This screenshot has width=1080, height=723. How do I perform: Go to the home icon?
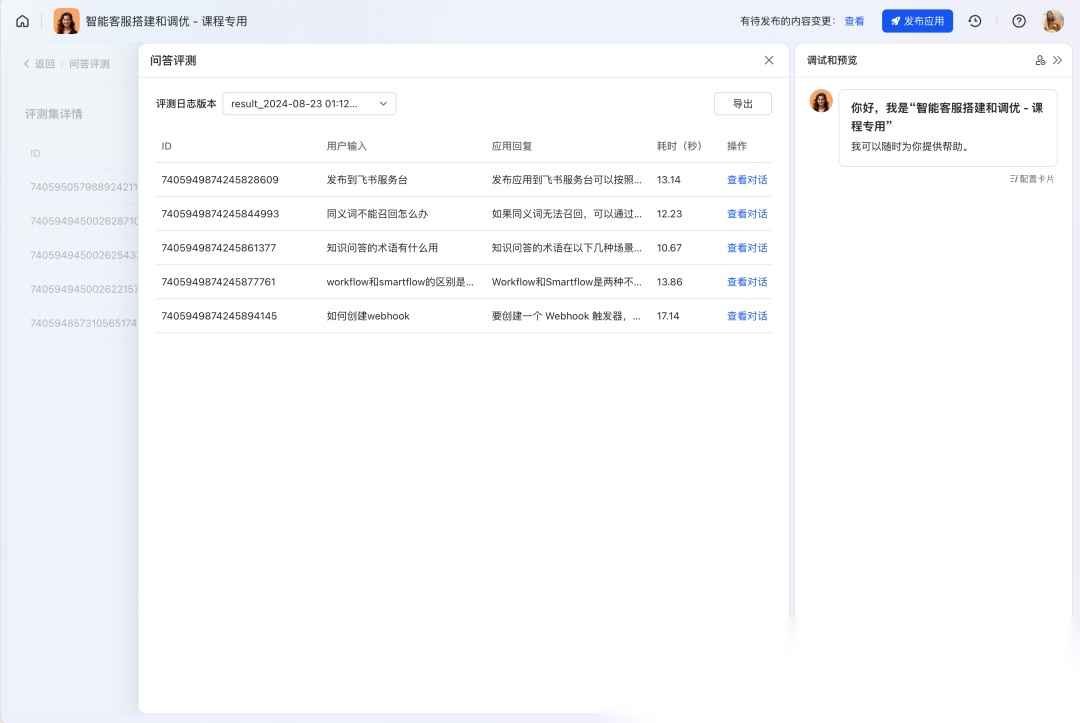pos(23,21)
